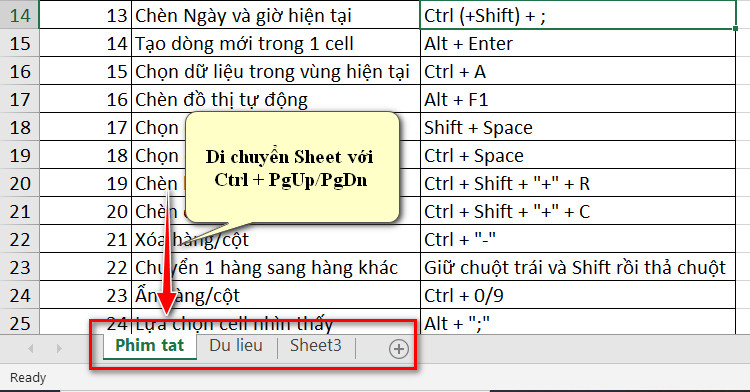
Task: Select cell "Tạo dòng mới trong 1 cell"
Action: [276, 43]
